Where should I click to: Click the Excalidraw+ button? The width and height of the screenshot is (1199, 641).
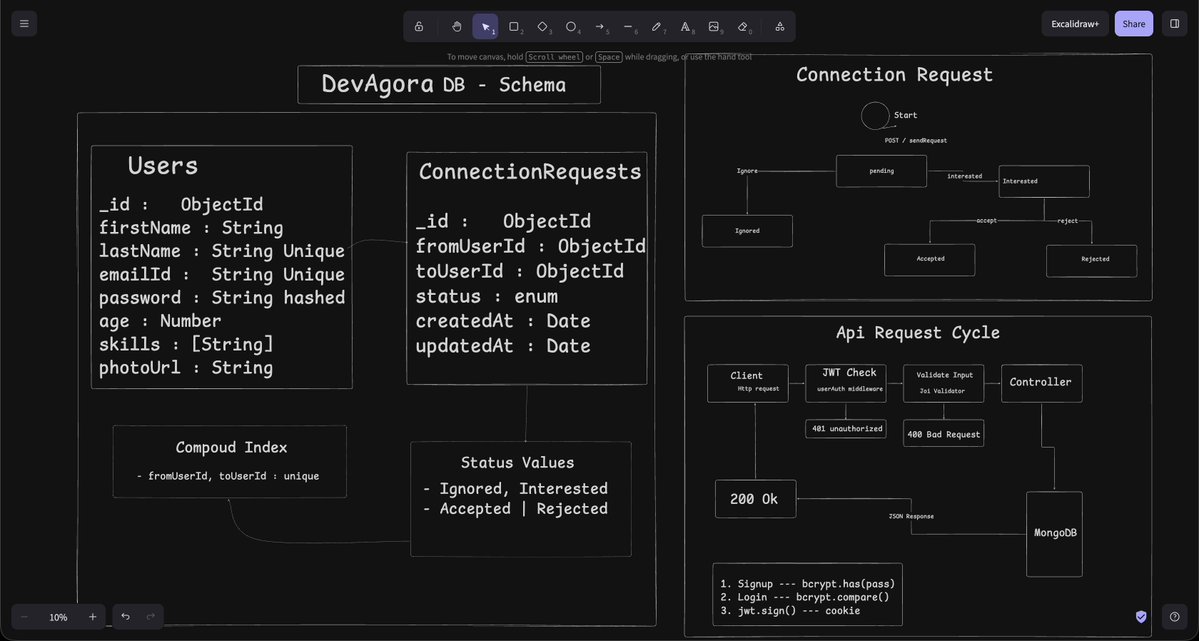1074,24
